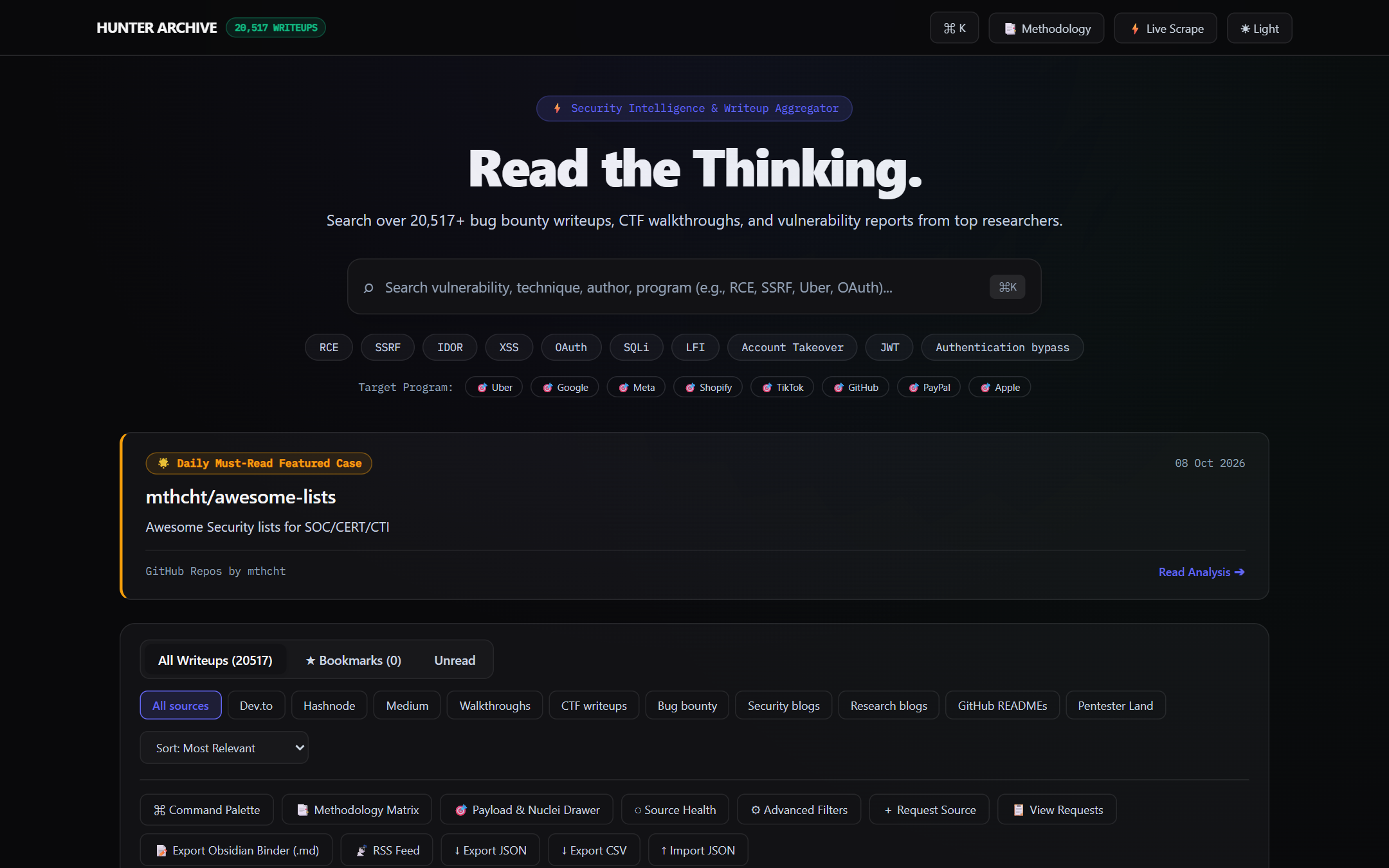Screen dimensions: 1389x868
Task: Switch to Light theme
Action: click(x=1259, y=28)
